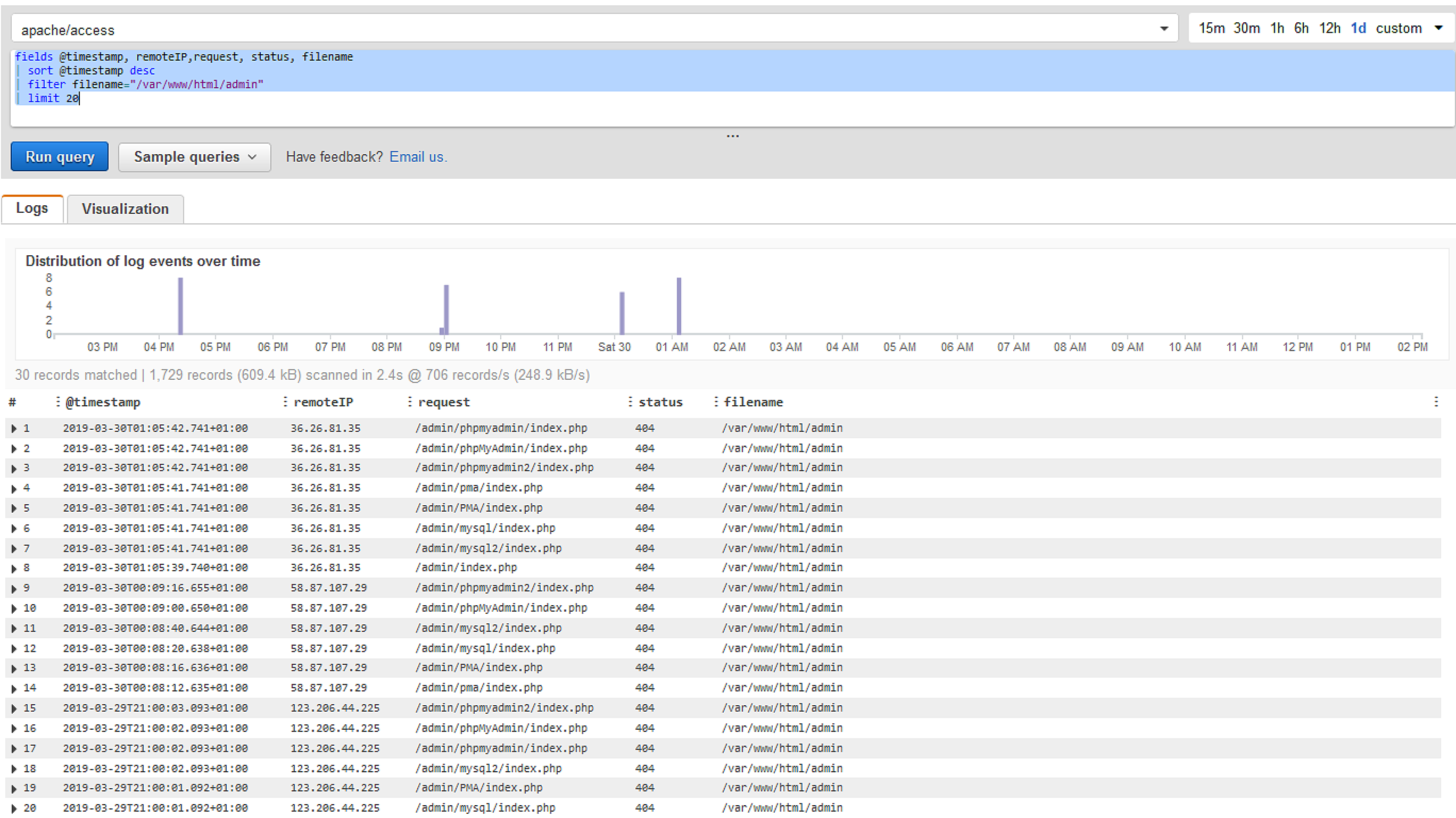This screenshot has height=818, width=1456.
Task: Click the Email us feedback link
Action: coord(418,157)
